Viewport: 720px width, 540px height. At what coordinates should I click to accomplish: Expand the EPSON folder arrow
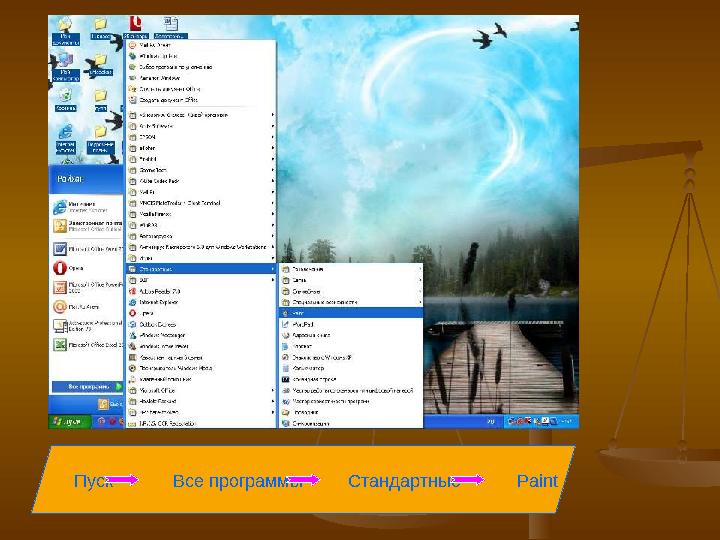[x=273, y=137]
